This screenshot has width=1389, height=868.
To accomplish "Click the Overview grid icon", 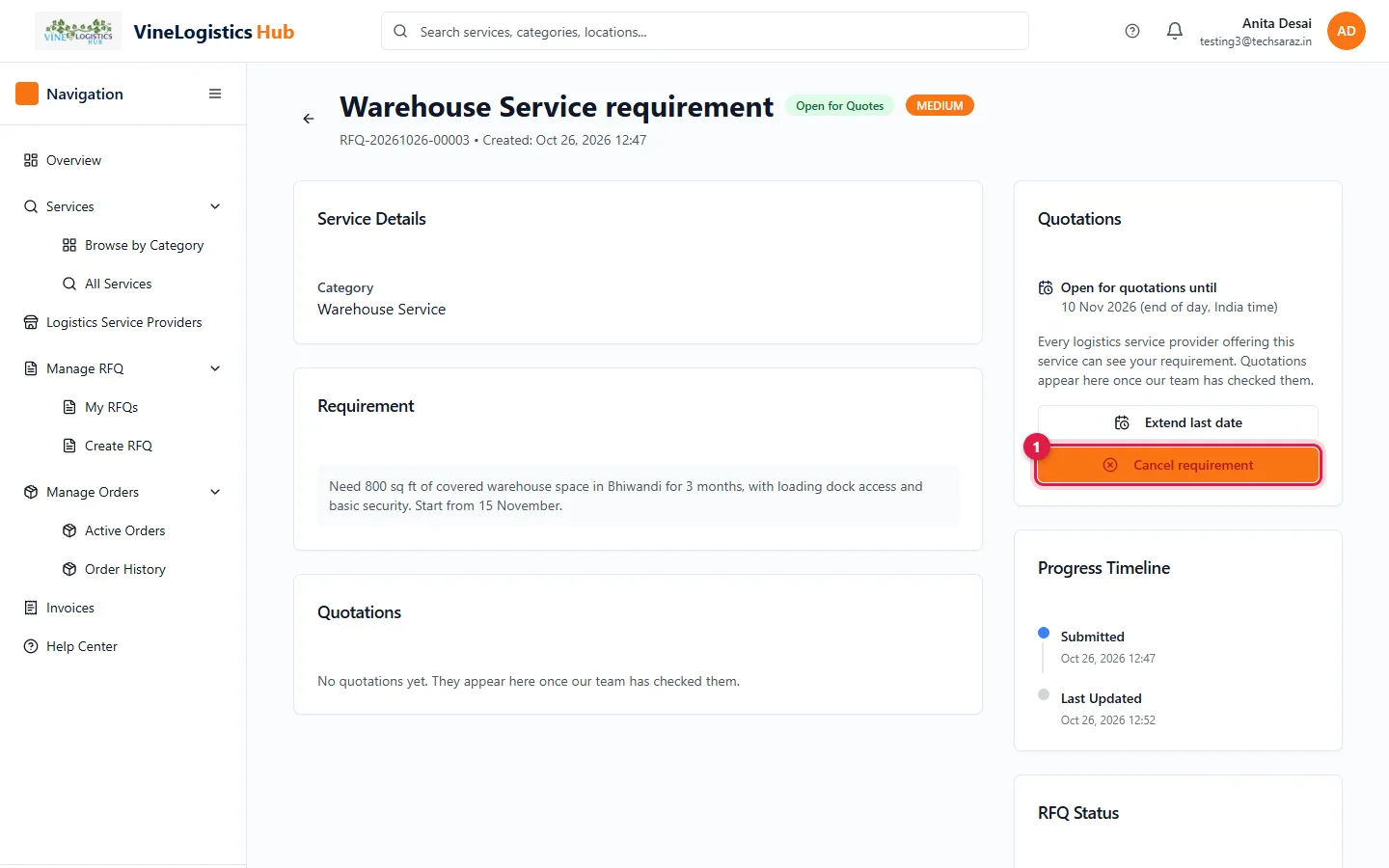I will 31,160.
